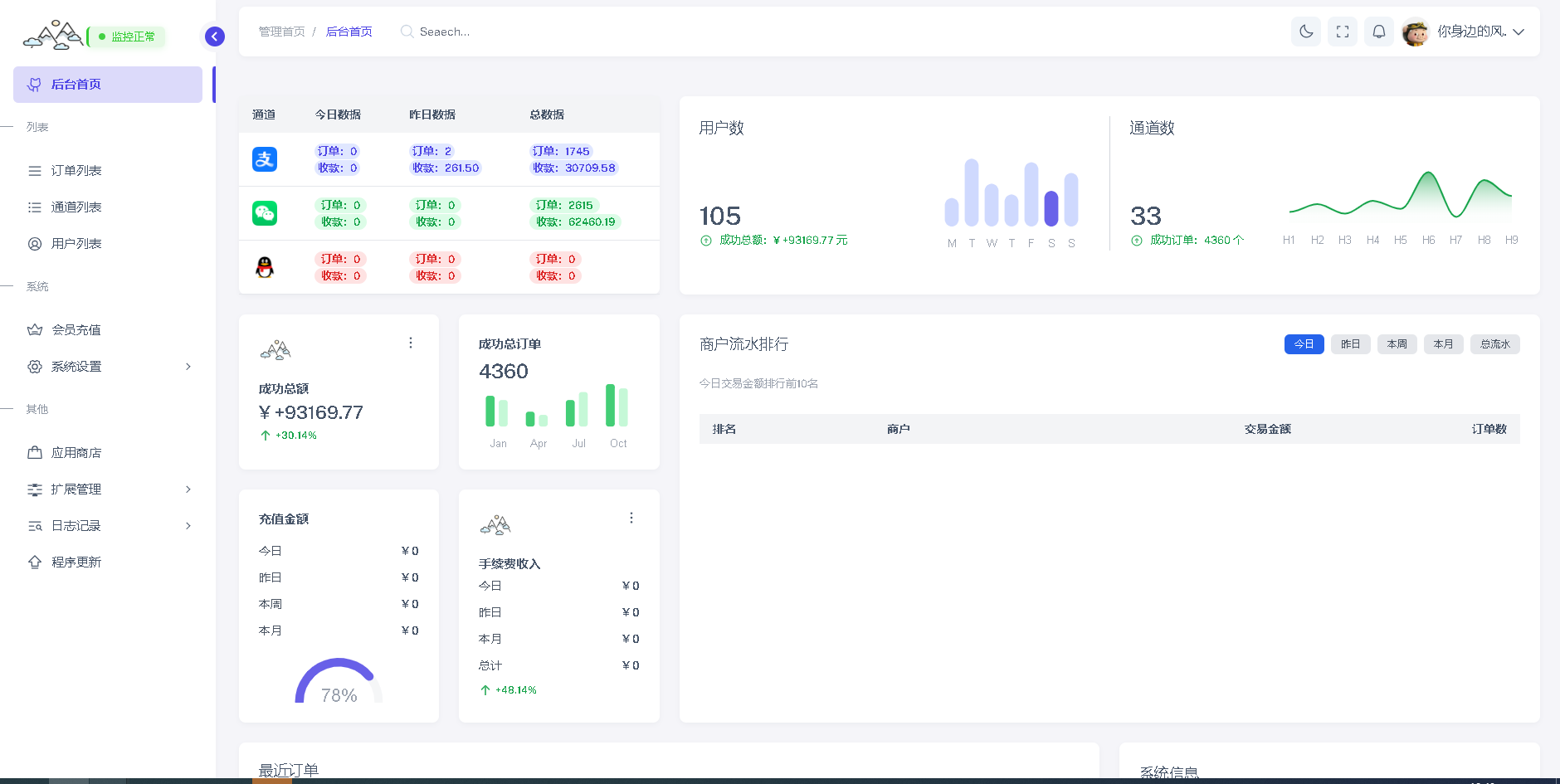Enter fullscreen using the expand icon
This screenshot has width=1560, height=784.
coord(1342,32)
